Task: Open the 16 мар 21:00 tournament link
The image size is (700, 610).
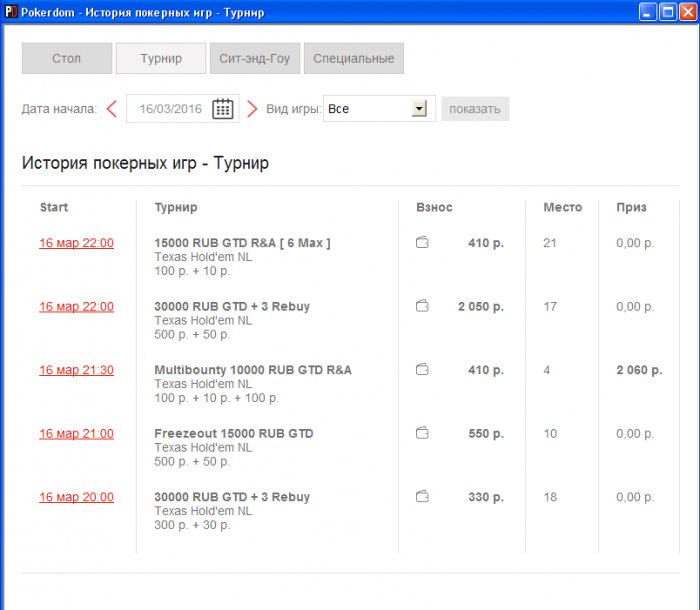Action: [76, 433]
